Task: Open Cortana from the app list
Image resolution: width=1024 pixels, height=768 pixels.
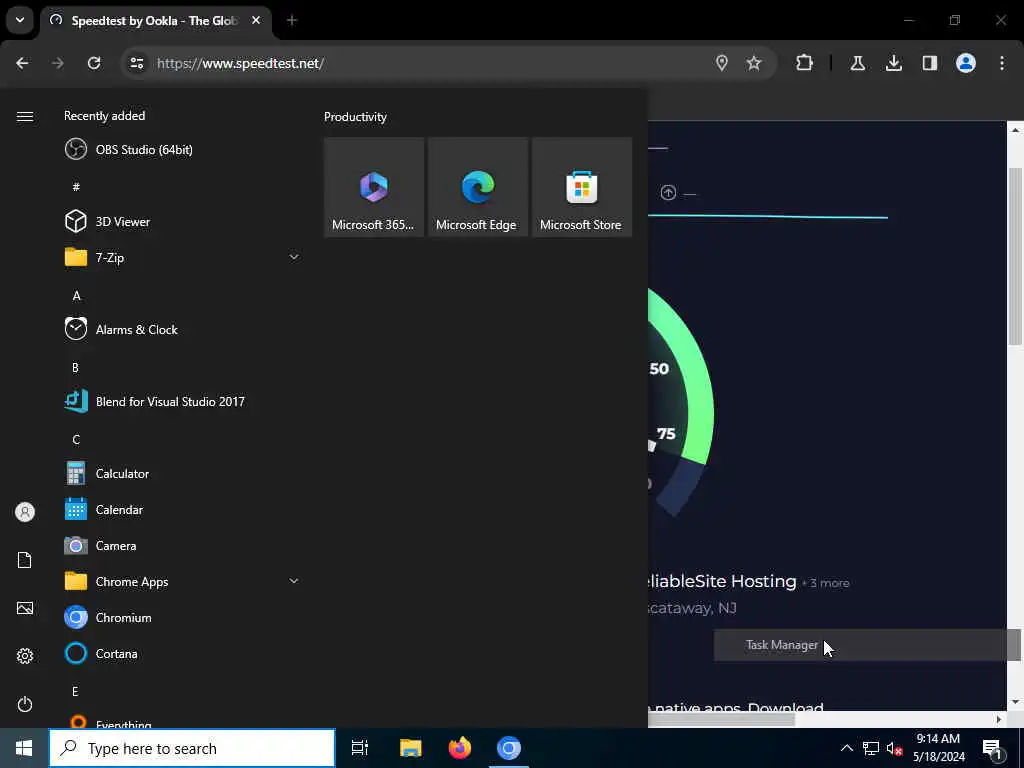Action: pos(182,653)
